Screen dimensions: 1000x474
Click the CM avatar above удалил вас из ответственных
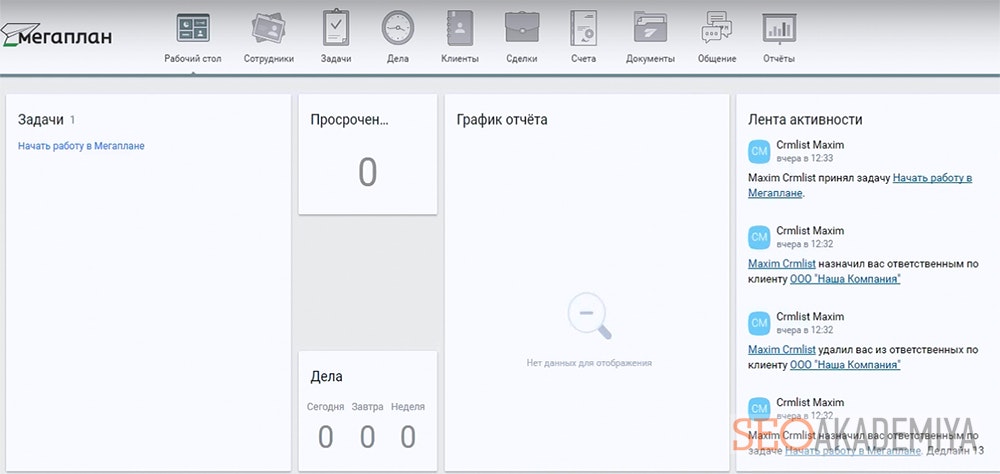pos(759,323)
